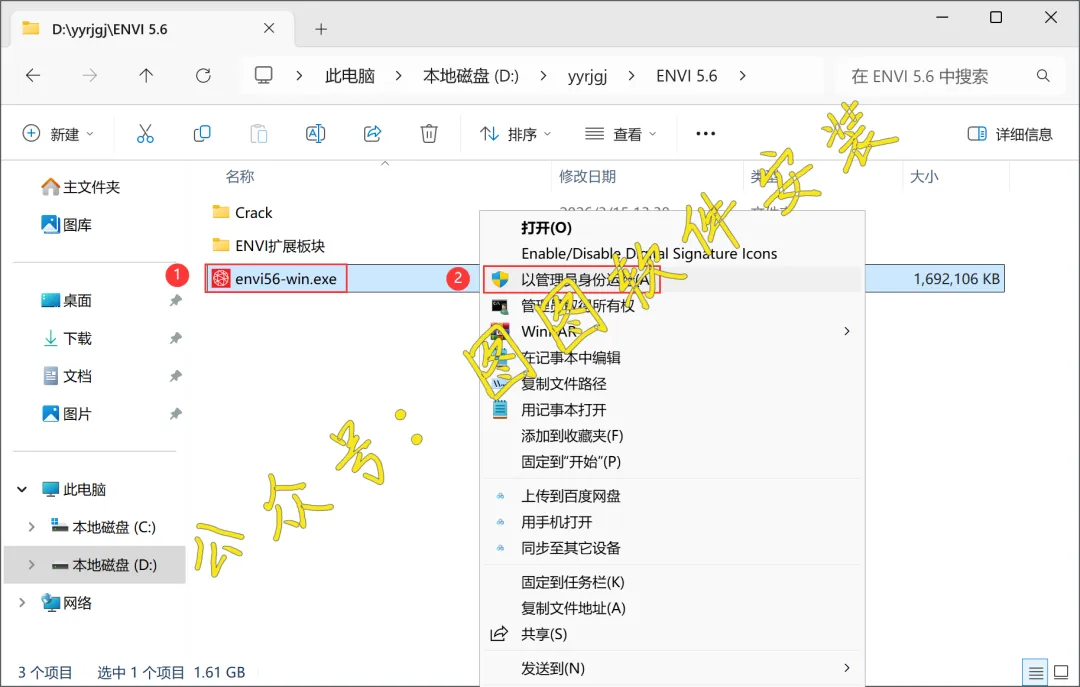
Task: Sort by 修改日期 column header
Action: [588, 176]
